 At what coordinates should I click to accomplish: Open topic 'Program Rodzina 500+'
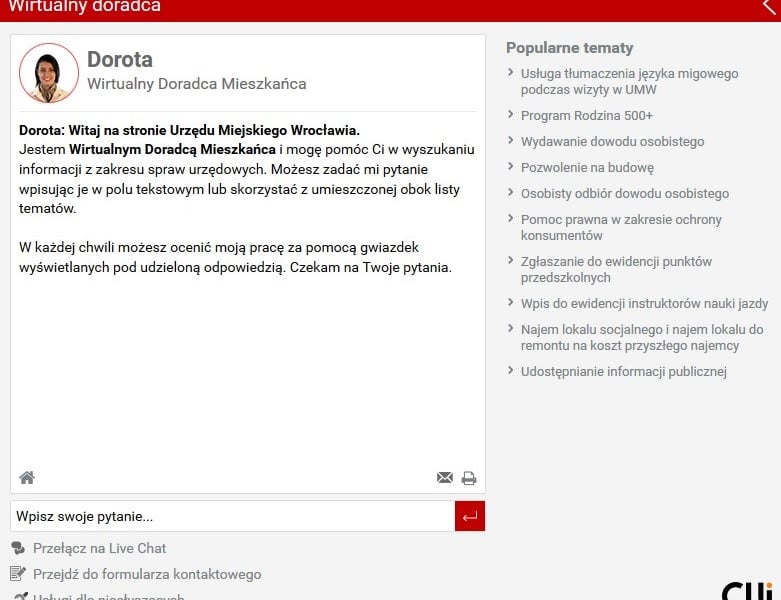click(587, 116)
